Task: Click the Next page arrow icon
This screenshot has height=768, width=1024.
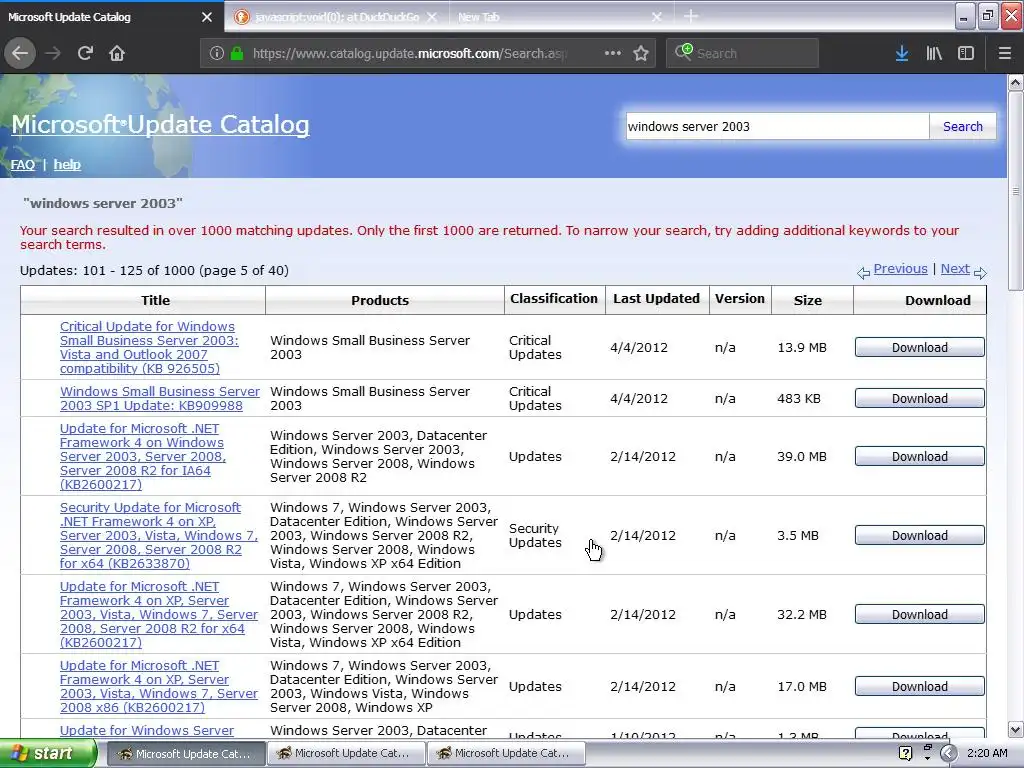Action: [980, 272]
